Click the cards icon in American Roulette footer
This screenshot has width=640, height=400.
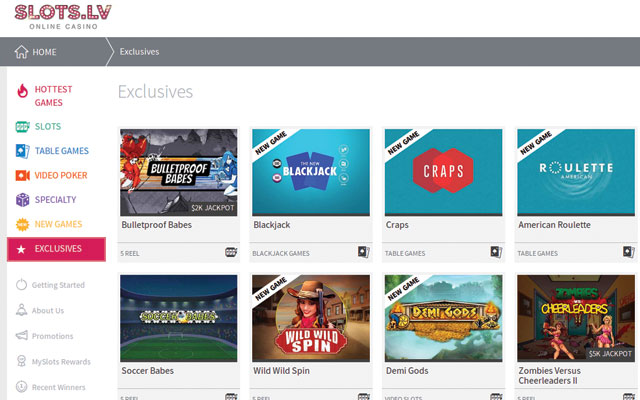(x=629, y=252)
